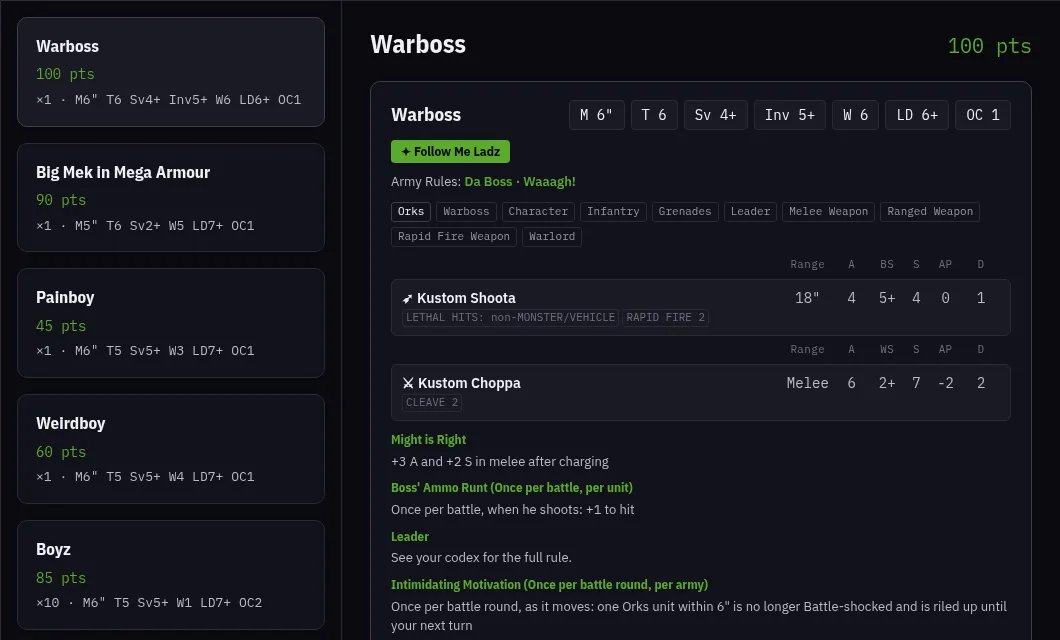The width and height of the screenshot is (1060, 640).
Task: Select the Warboss unit card in the list
Action: pos(171,72)
